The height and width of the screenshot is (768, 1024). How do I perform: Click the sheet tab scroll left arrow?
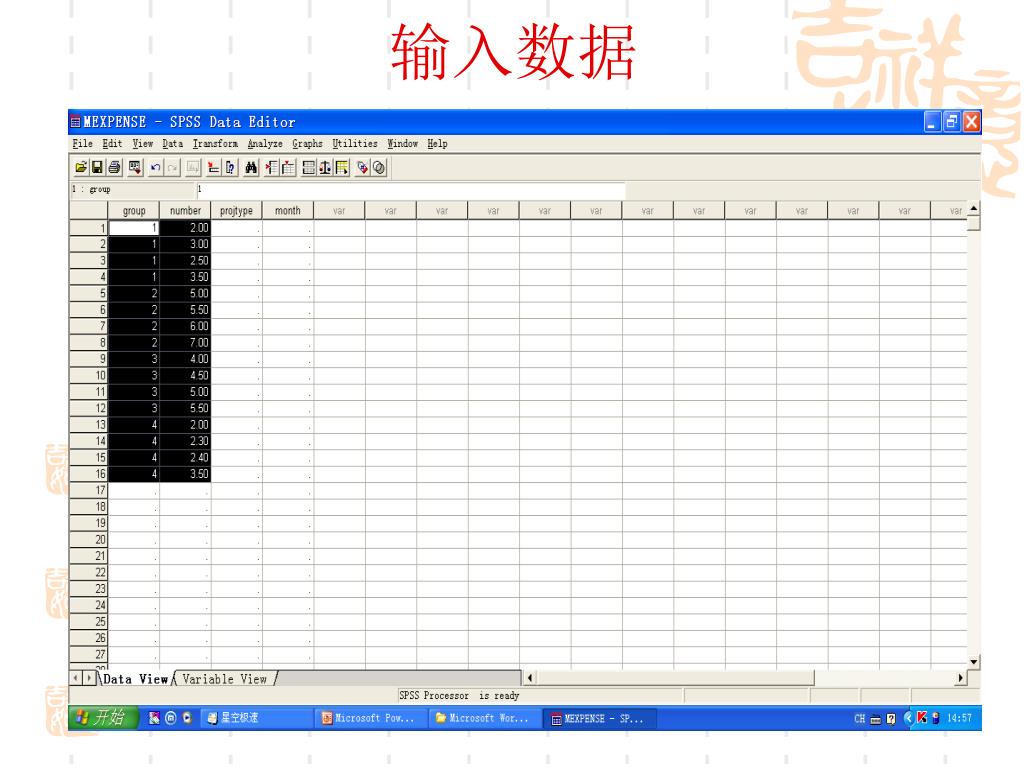pos(76,679)
